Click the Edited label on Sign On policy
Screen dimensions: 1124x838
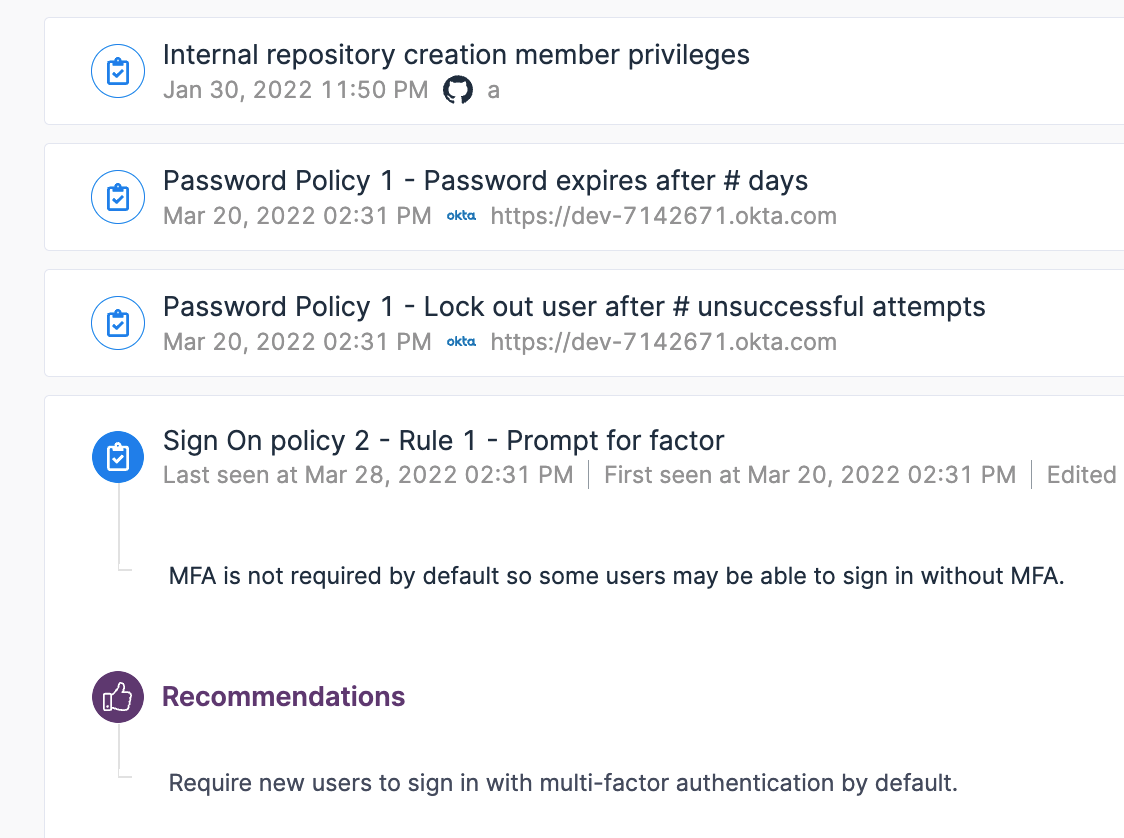click(x=1082, y=475)
